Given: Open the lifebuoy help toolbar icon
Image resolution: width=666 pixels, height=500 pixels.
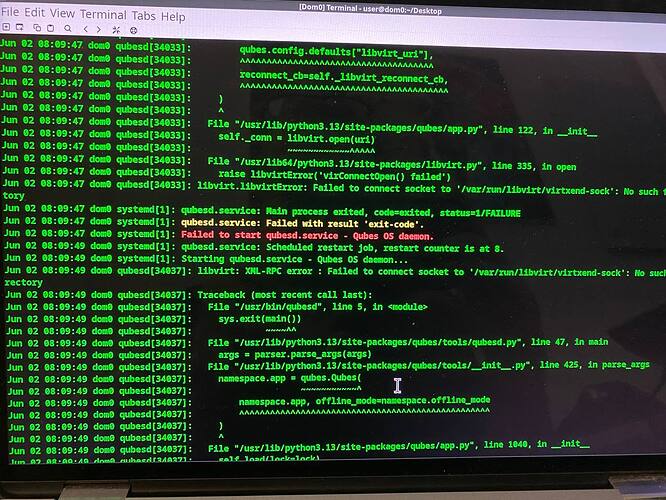Looking at the screenshot, I should 133,31.
